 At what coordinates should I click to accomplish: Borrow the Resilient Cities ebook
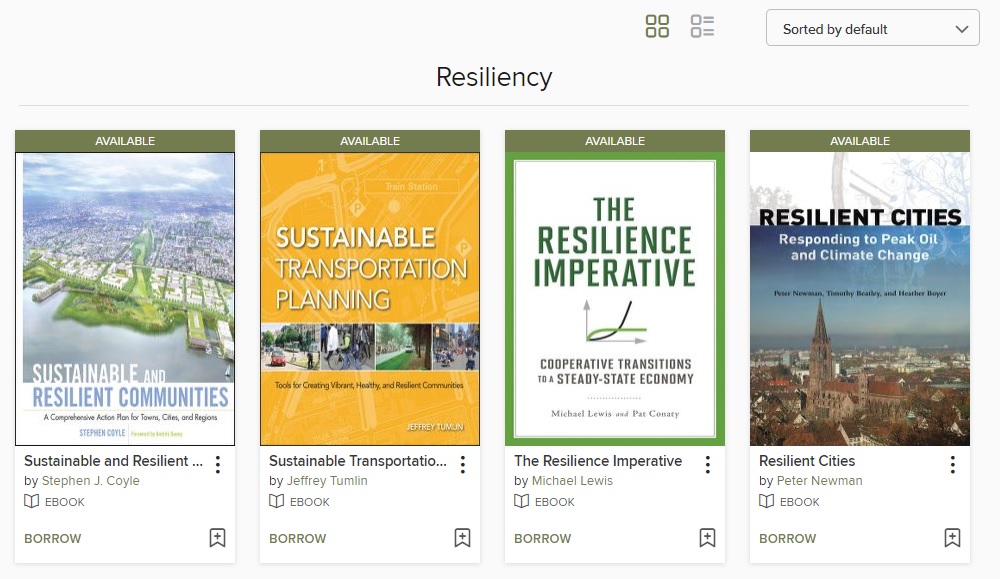click(788, 539)
